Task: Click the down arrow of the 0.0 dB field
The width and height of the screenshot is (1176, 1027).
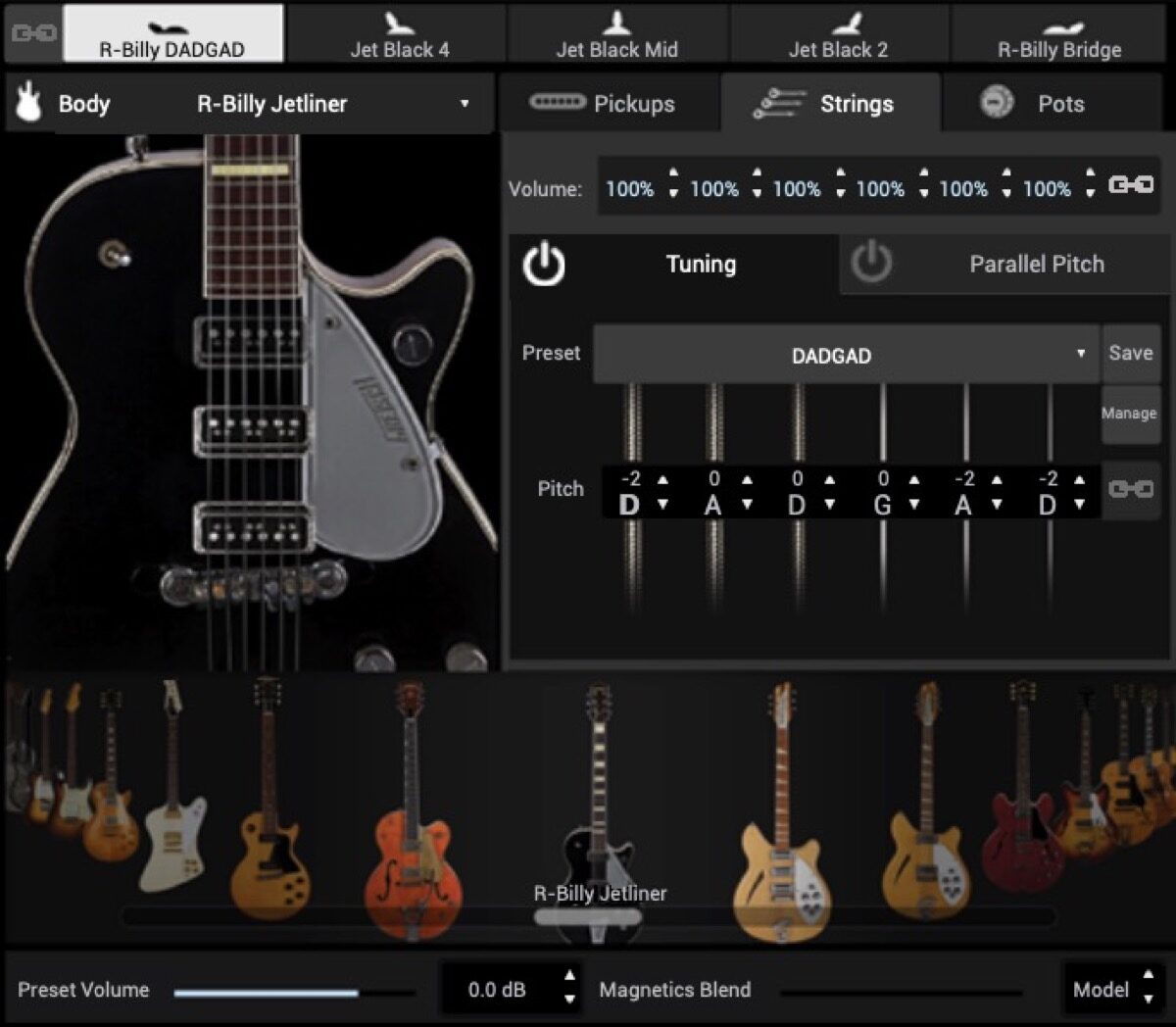Action: 569,1000
